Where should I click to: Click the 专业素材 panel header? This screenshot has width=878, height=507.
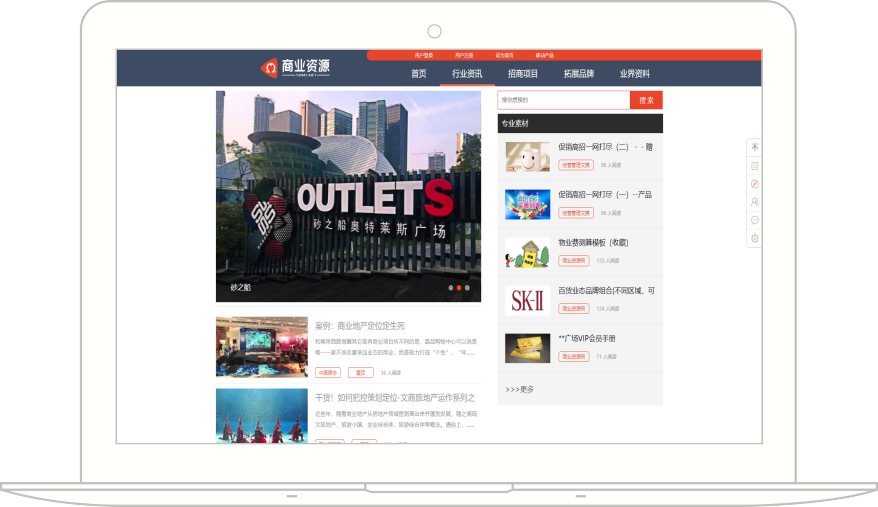click(580, 123)
